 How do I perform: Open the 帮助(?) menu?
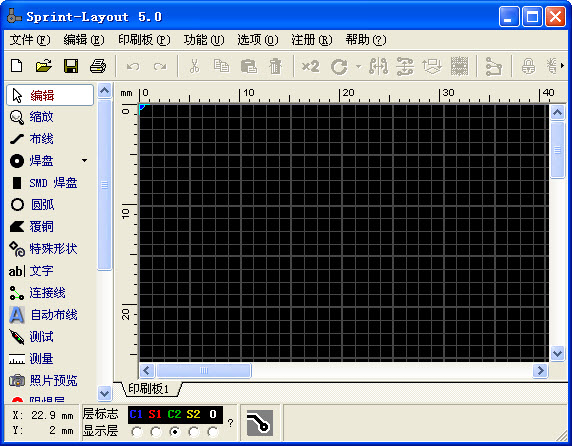[x=366, y=40]
